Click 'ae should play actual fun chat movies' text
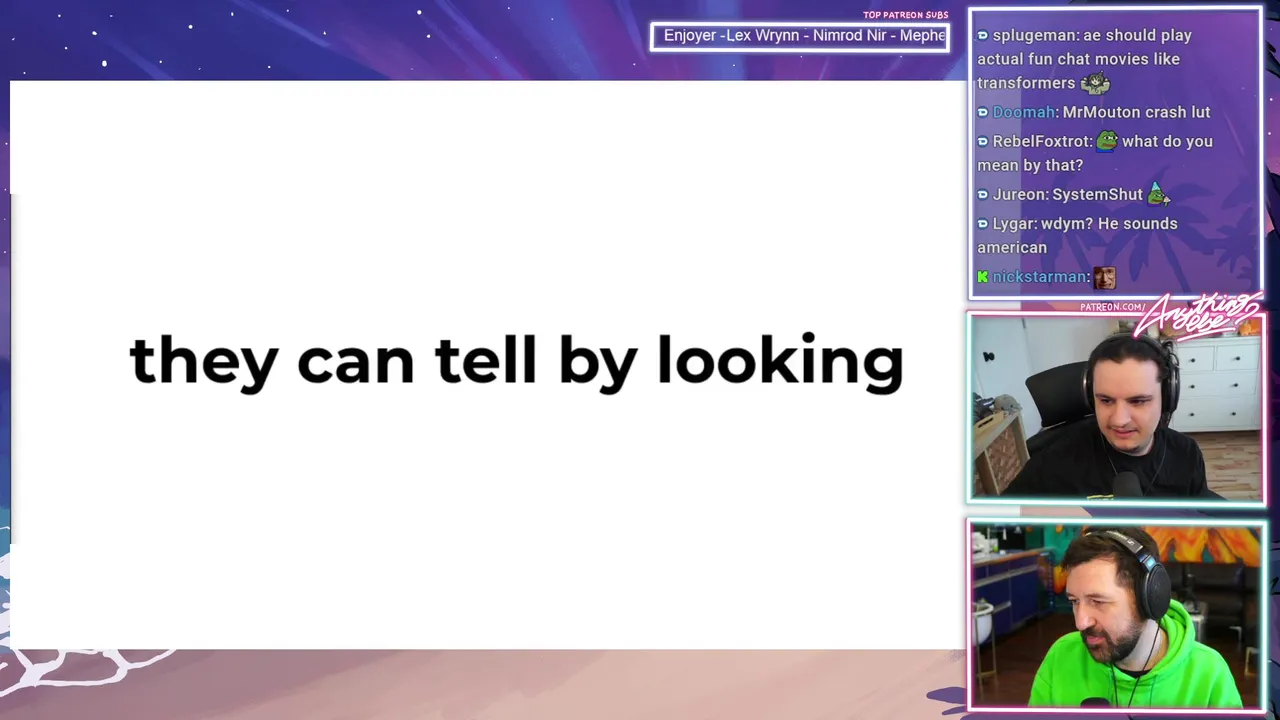The width and height of the screenshot is (1280, 720). (x=1084, y=47)
